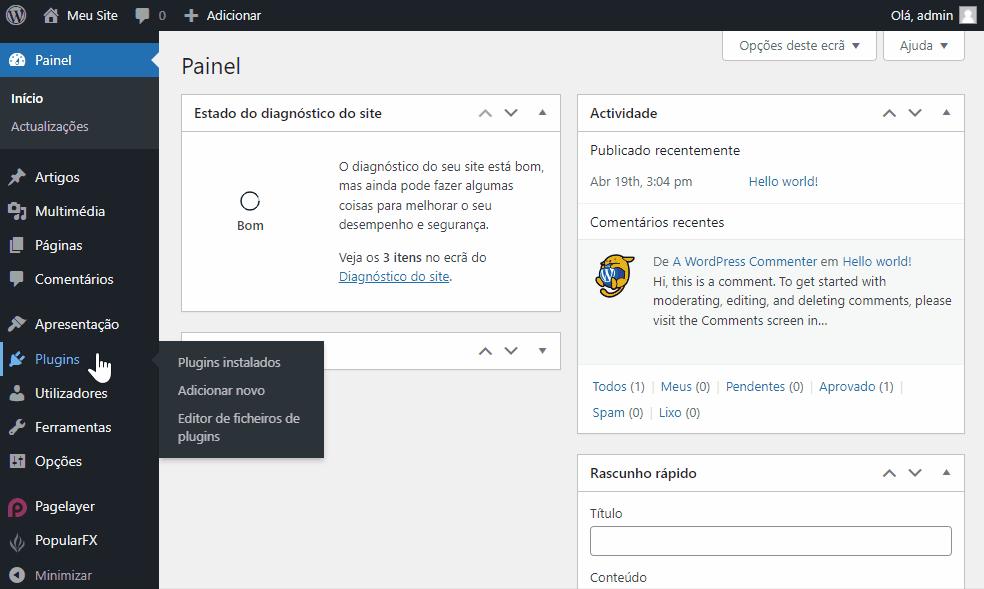Click the Multimédia media icon
Viewport: 984px width, 589px height.
tap(17, 211)
